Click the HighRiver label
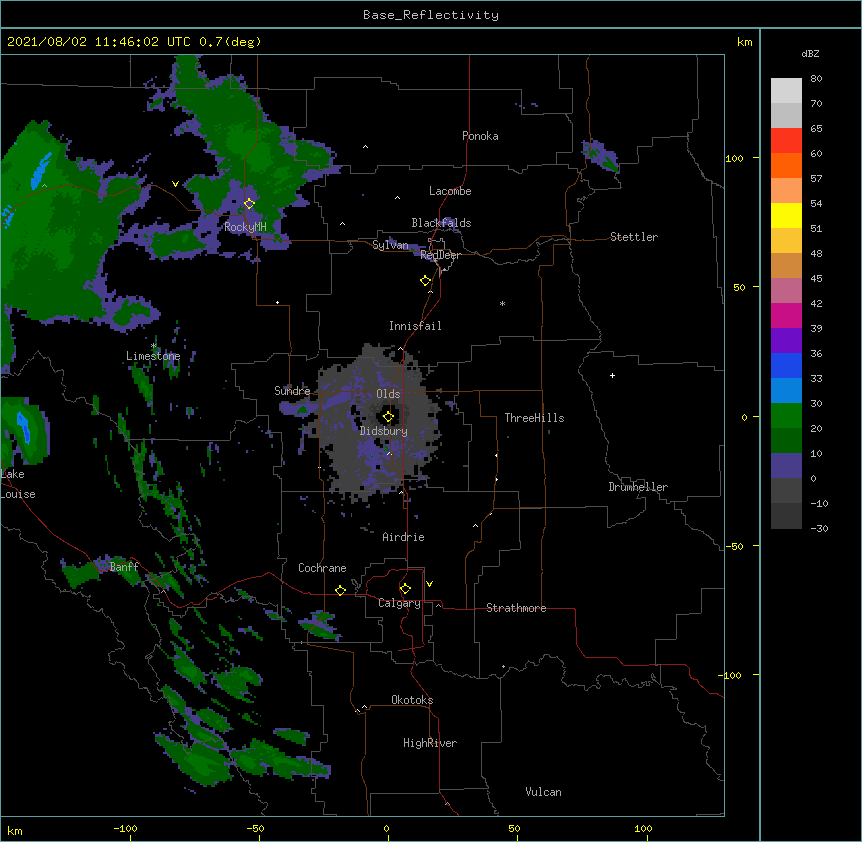The image size is (862, 842). pos(430,743)
